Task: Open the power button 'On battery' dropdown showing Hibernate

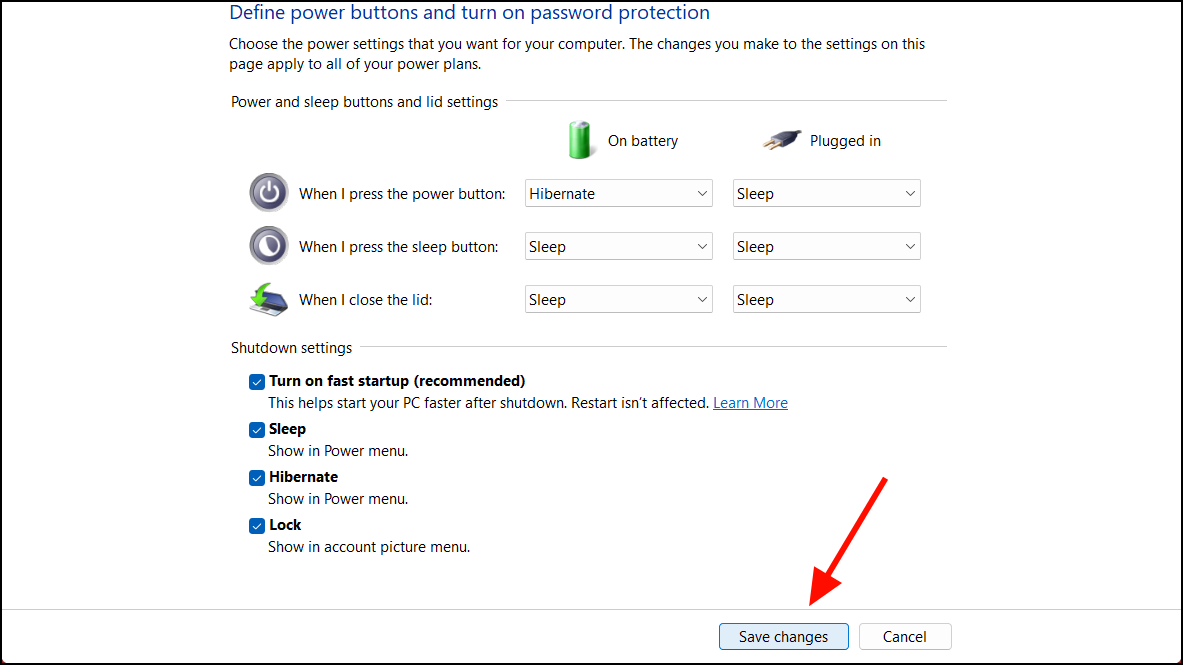Action: [618, 192]
